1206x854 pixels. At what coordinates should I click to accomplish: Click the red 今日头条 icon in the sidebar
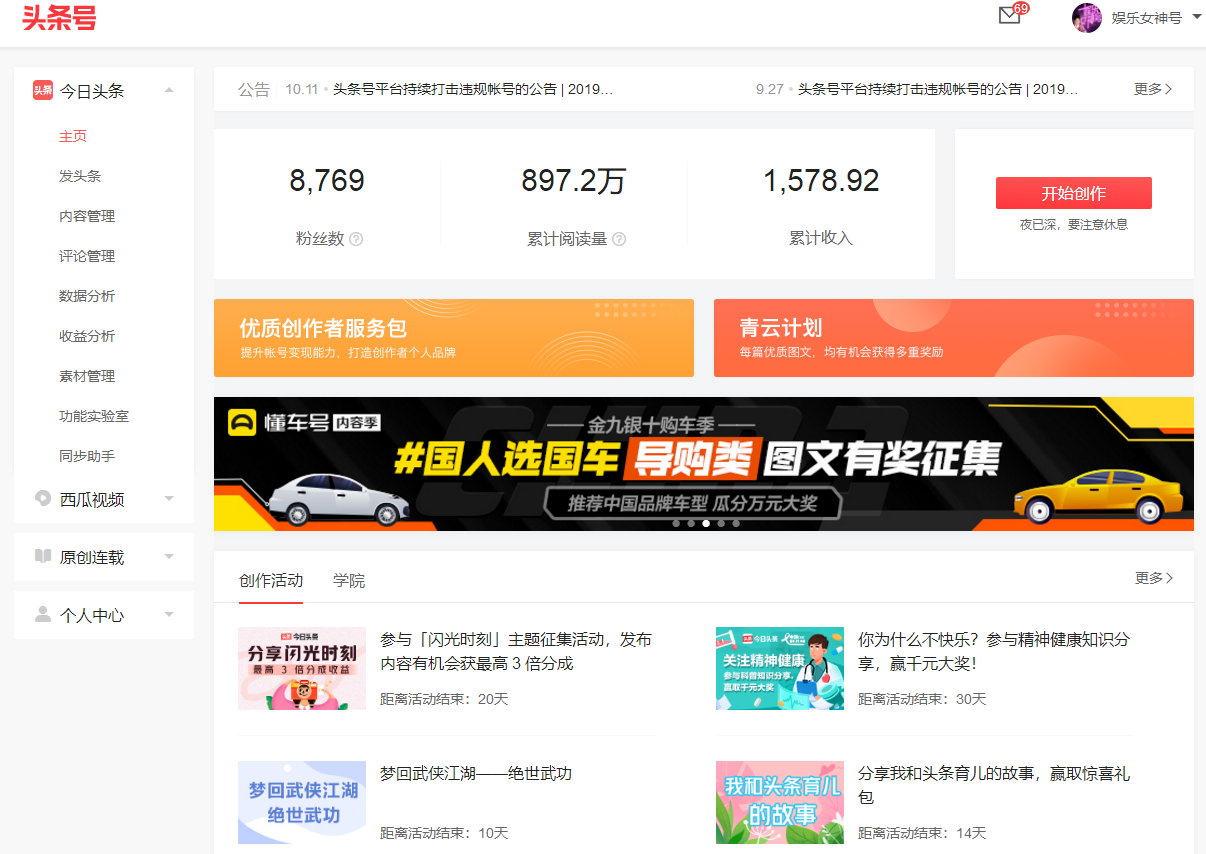42,88
